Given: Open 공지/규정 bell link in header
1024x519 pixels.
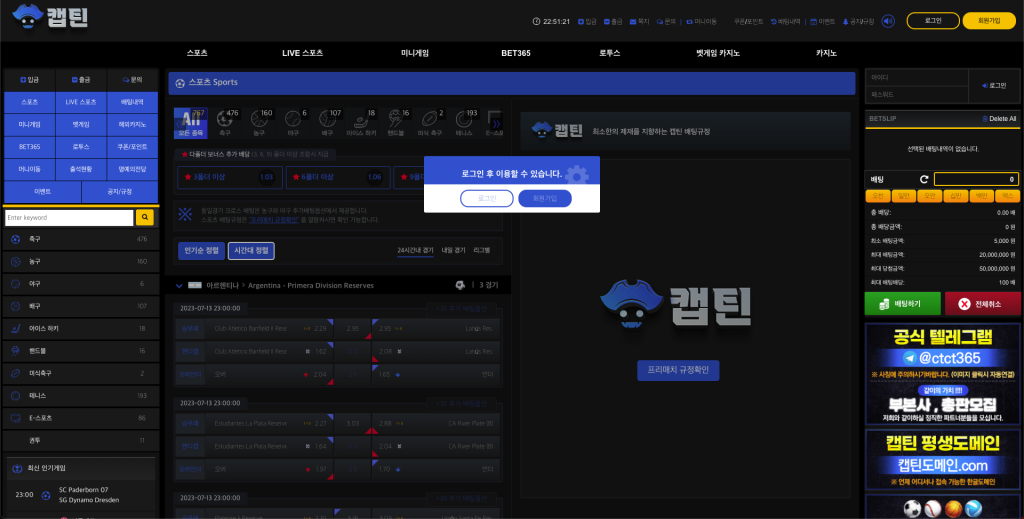Looking at the screenshot, I should pyautogui.click(x=858, y=22).
